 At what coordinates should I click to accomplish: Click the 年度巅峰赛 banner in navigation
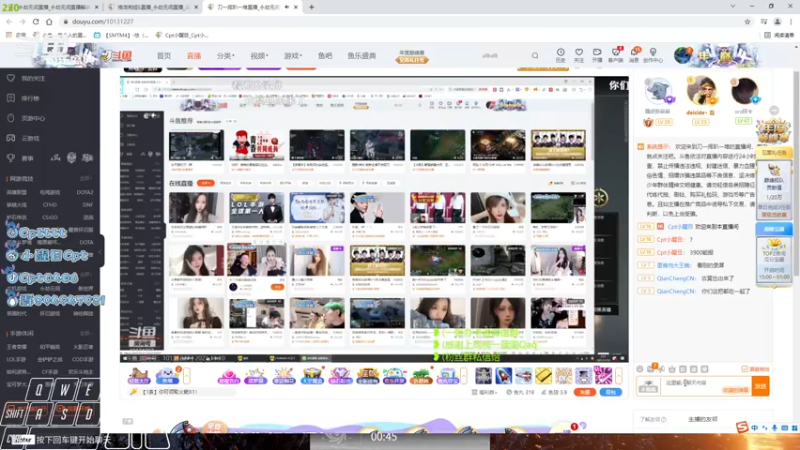(412, 57)
